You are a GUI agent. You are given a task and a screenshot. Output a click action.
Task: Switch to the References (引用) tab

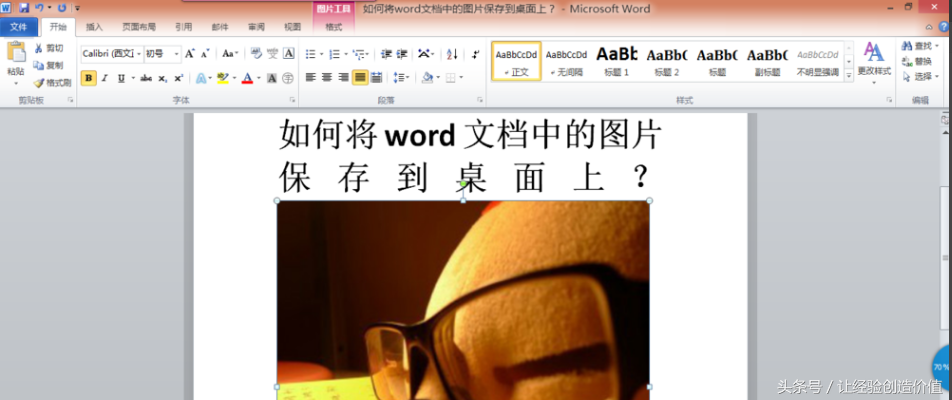[x=183, y=27]
